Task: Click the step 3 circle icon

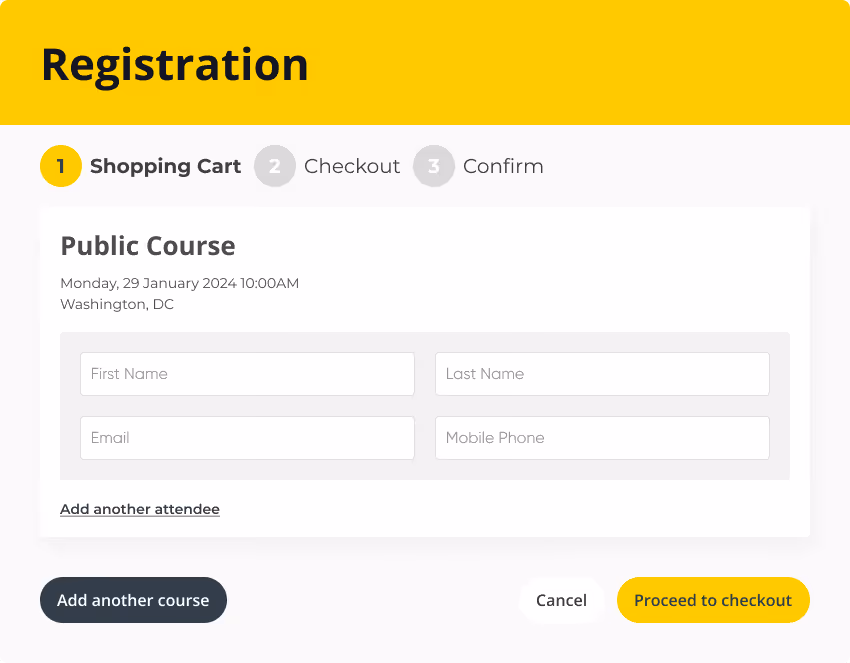Action: click(434, 166)
